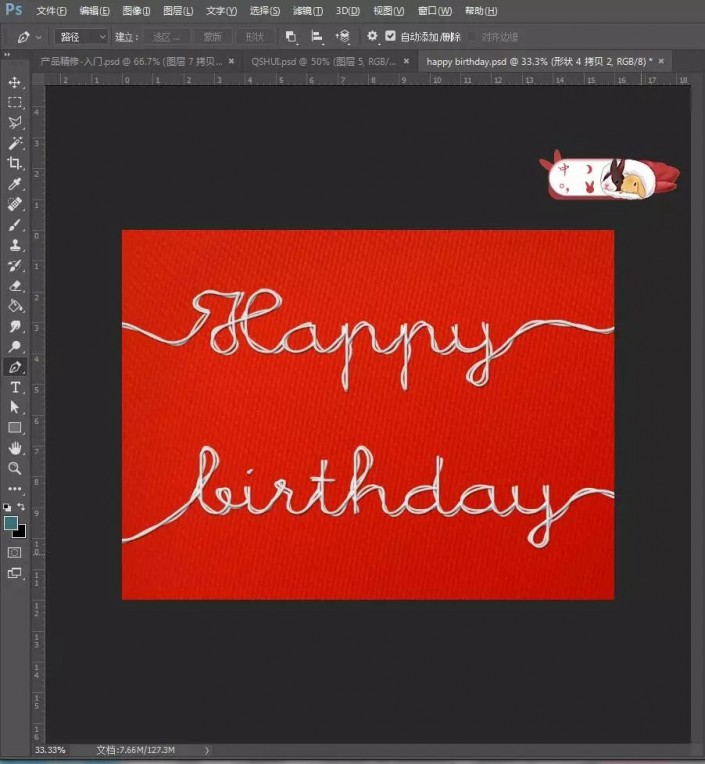Click the Photoshop Ps logo
Screen dimensions: 705x764
click(14, 9)
